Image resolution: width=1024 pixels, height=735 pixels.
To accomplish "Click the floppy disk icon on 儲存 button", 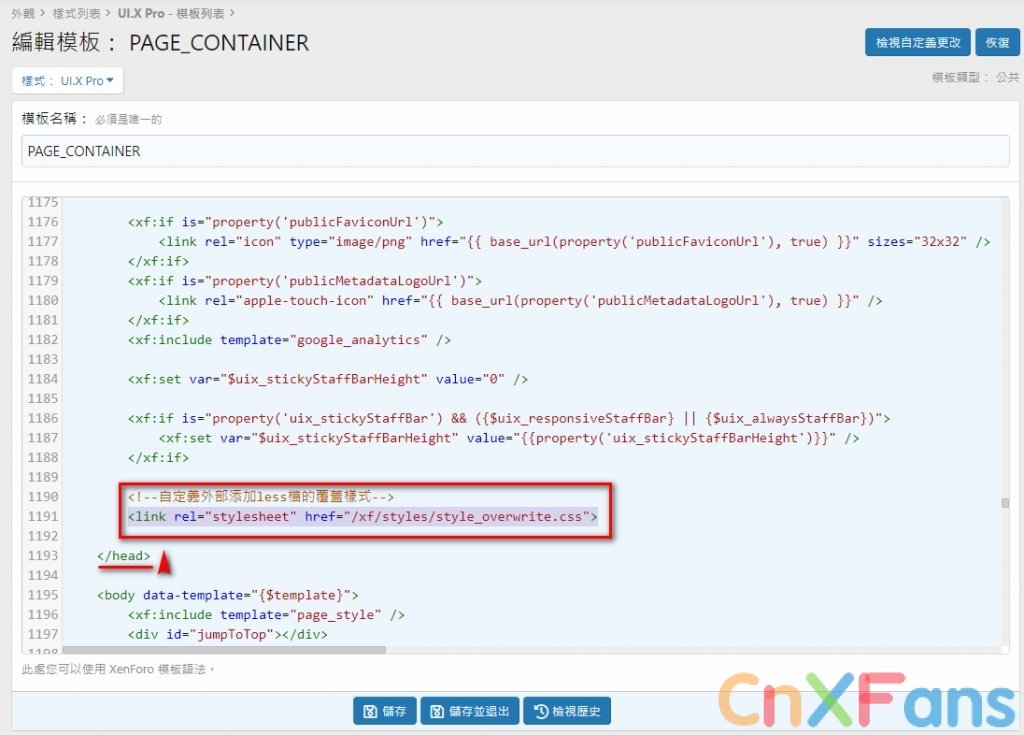I will click(x=370, y=712).
